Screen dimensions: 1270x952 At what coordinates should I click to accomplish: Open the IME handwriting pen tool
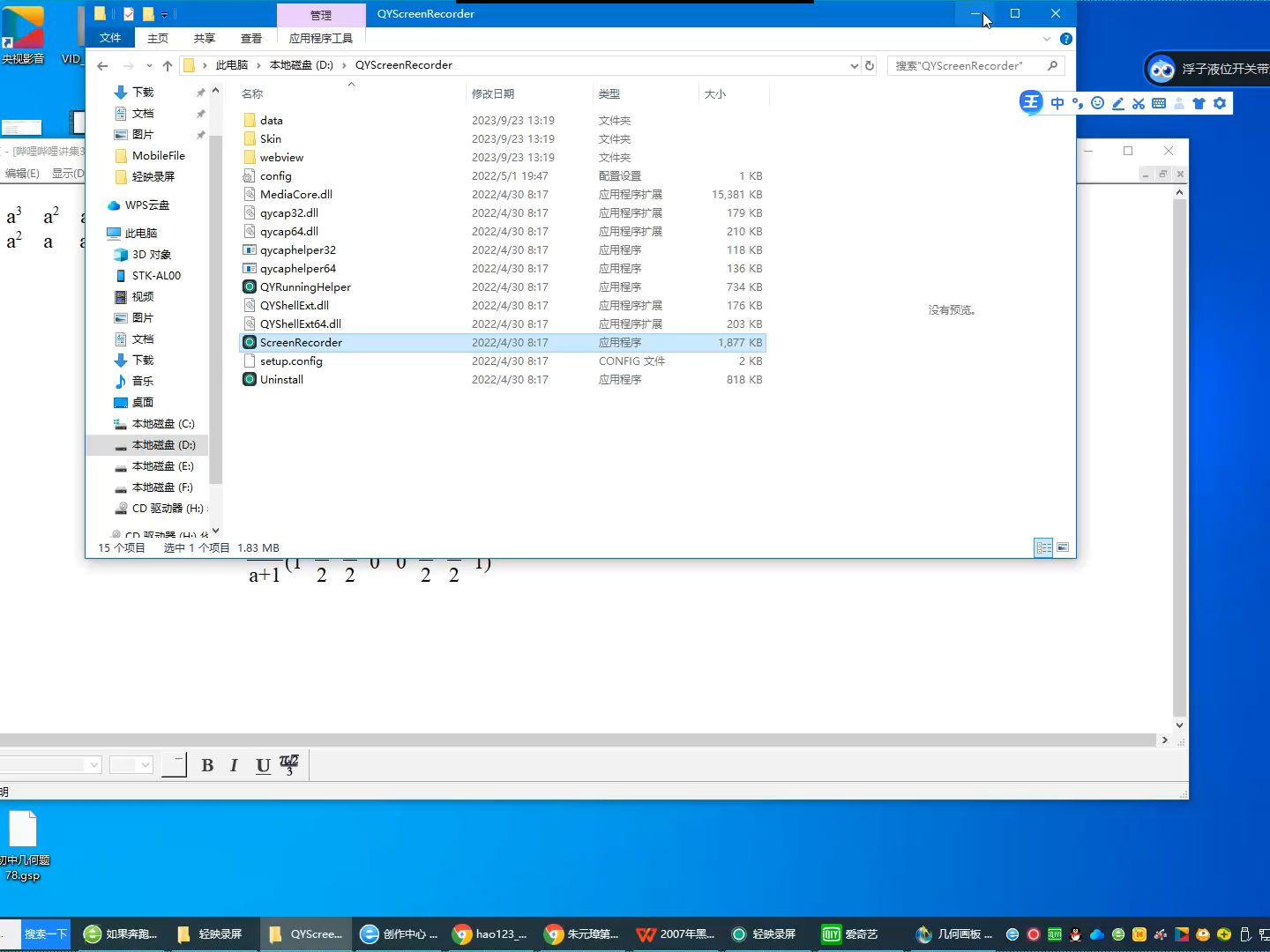(x=1117, y=103)
